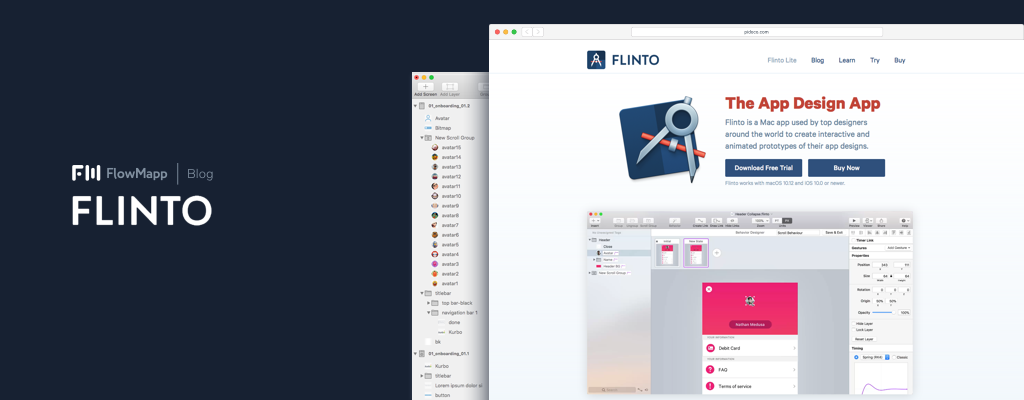Click Save & Exit button
The width and height of the screenshot is (1024, 400).
[x=834, y=233]
